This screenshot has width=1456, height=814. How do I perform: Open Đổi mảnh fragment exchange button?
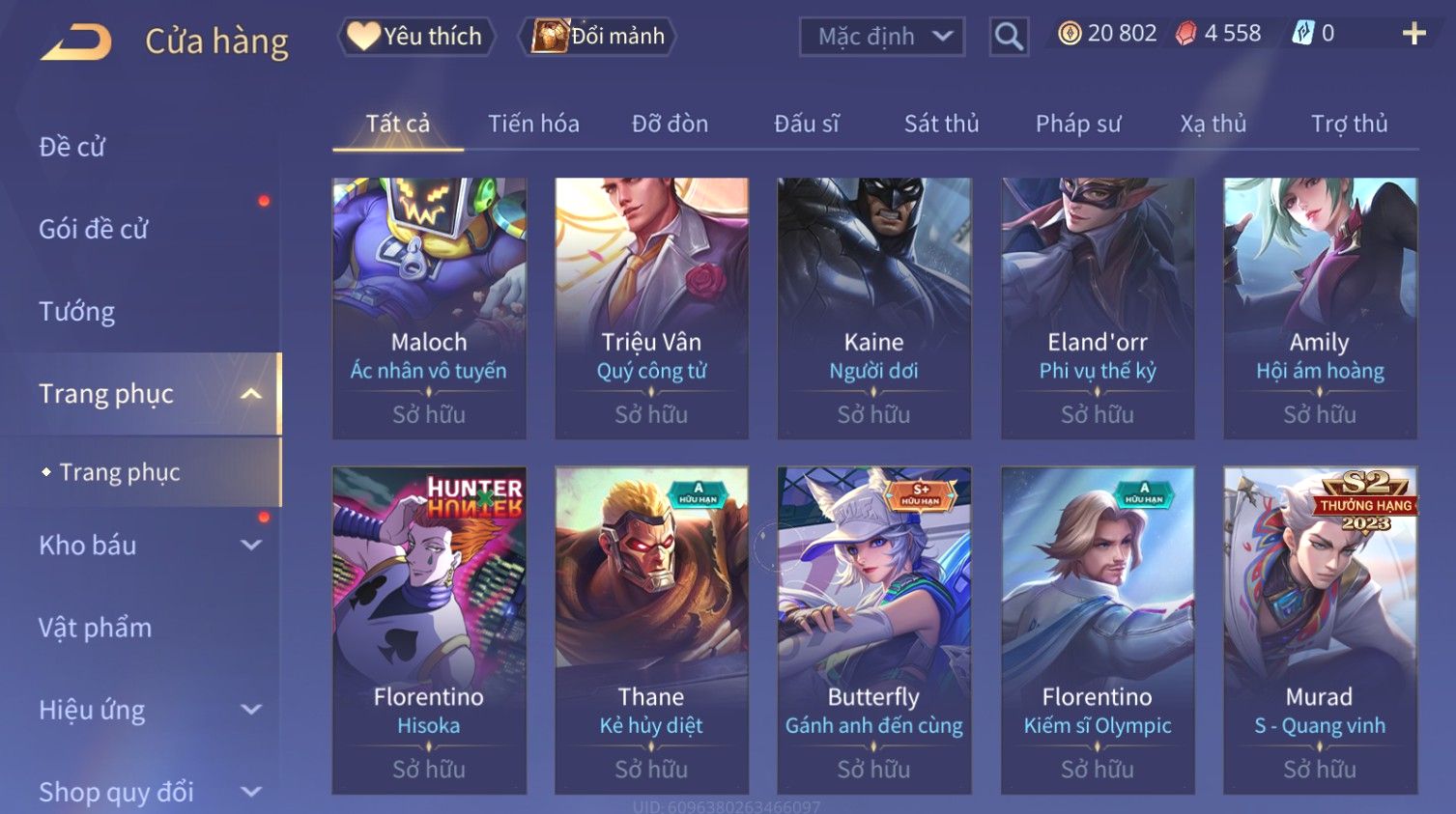597,37
